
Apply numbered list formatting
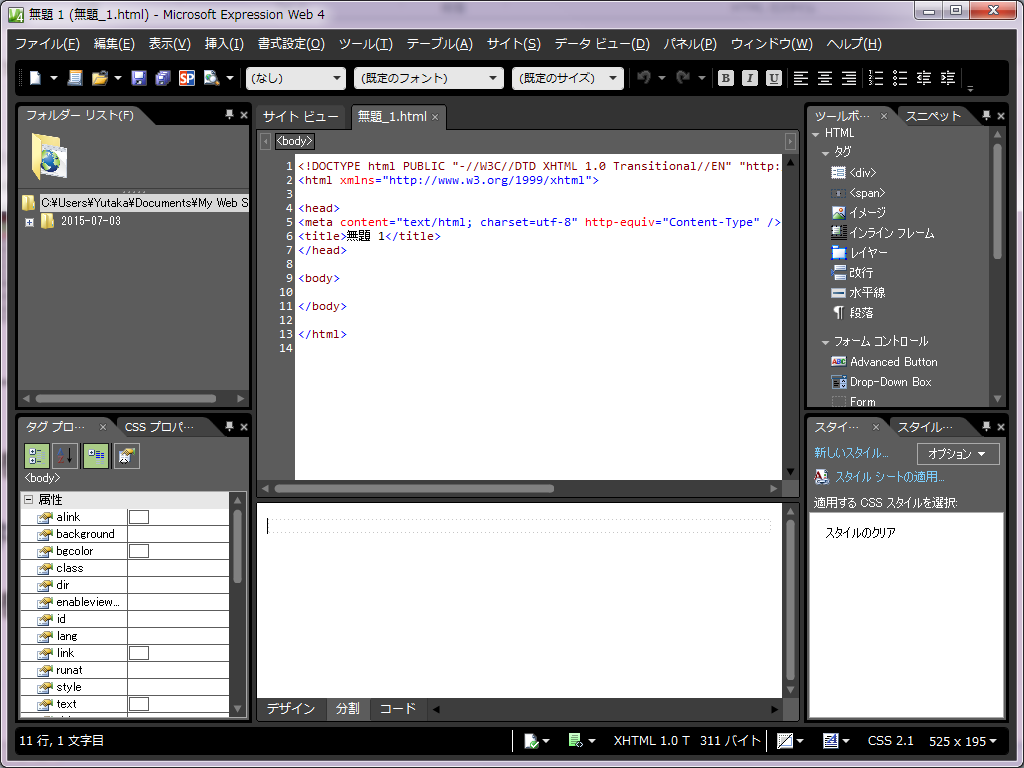click(876, 78)
